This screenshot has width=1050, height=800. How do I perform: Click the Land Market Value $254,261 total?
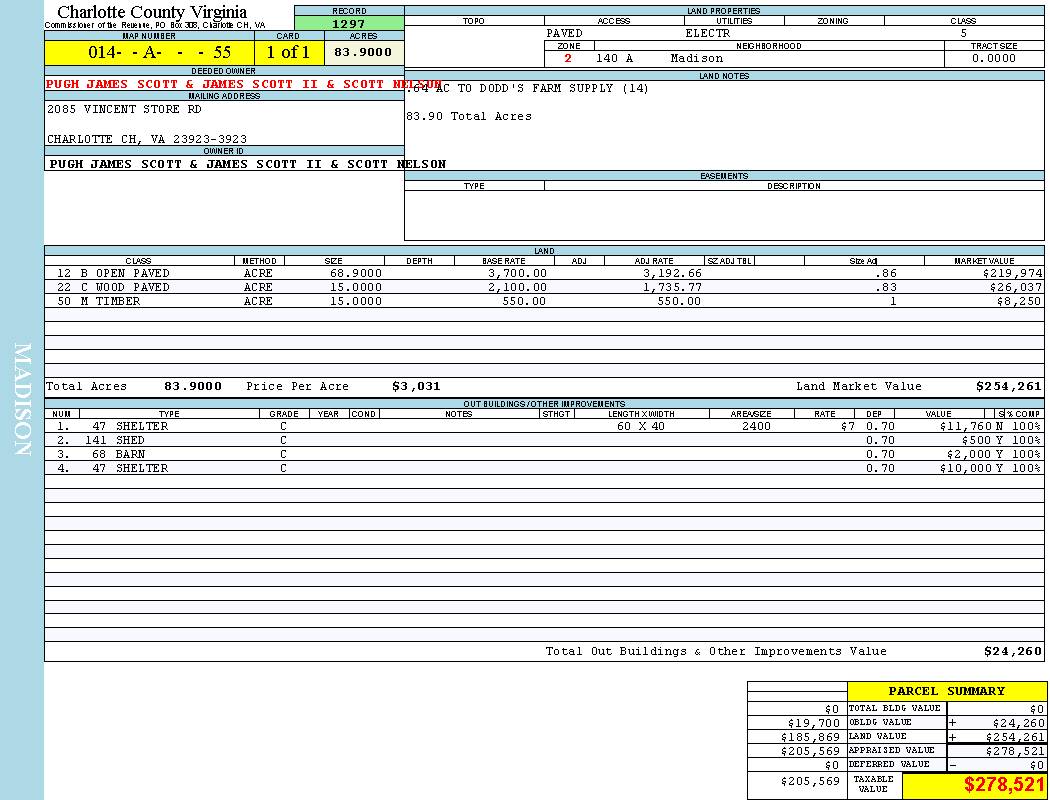(x=1008, y=386)
